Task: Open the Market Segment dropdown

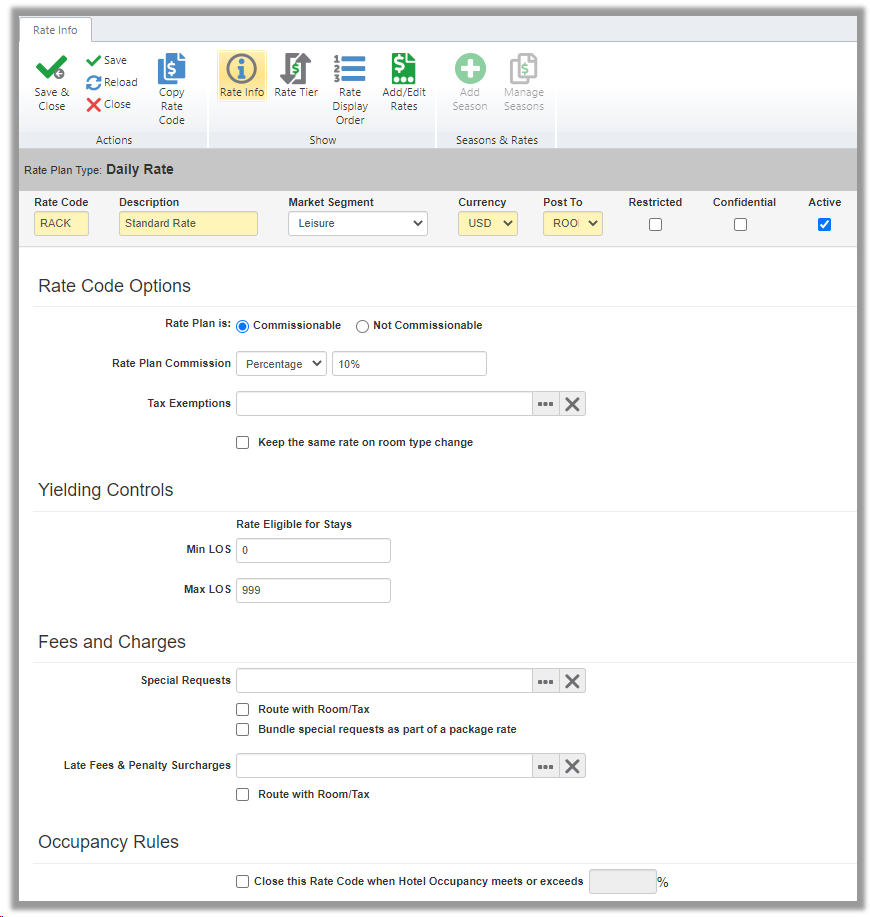Action: pos(358,223)
